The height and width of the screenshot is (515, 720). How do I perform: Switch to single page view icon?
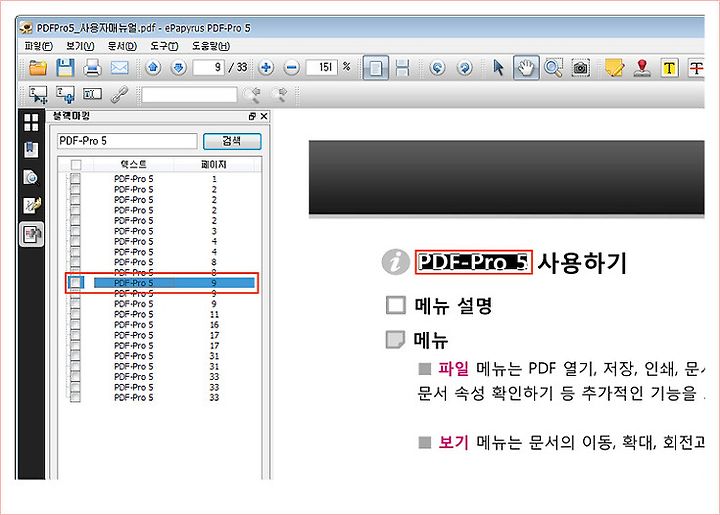tap(376, 68)
